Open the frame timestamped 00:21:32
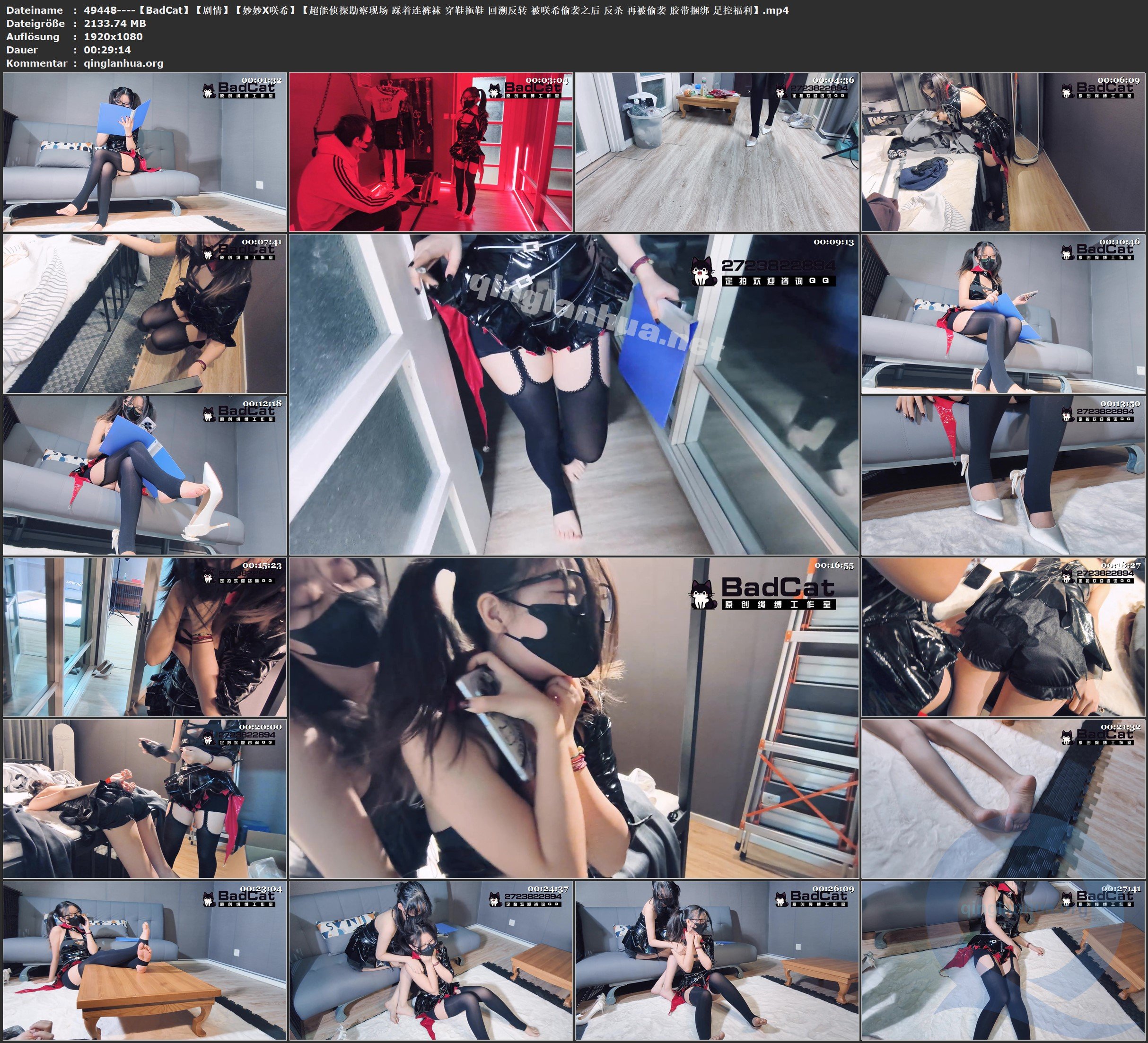 pos(1003,798)
